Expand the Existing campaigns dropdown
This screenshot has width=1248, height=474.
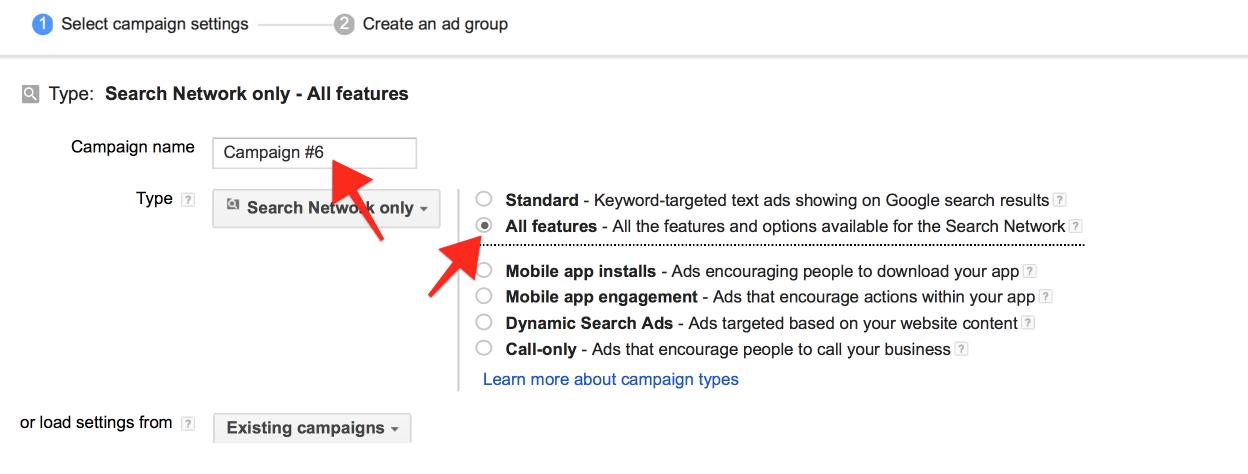pyautogui.click(x=312, y=428)
